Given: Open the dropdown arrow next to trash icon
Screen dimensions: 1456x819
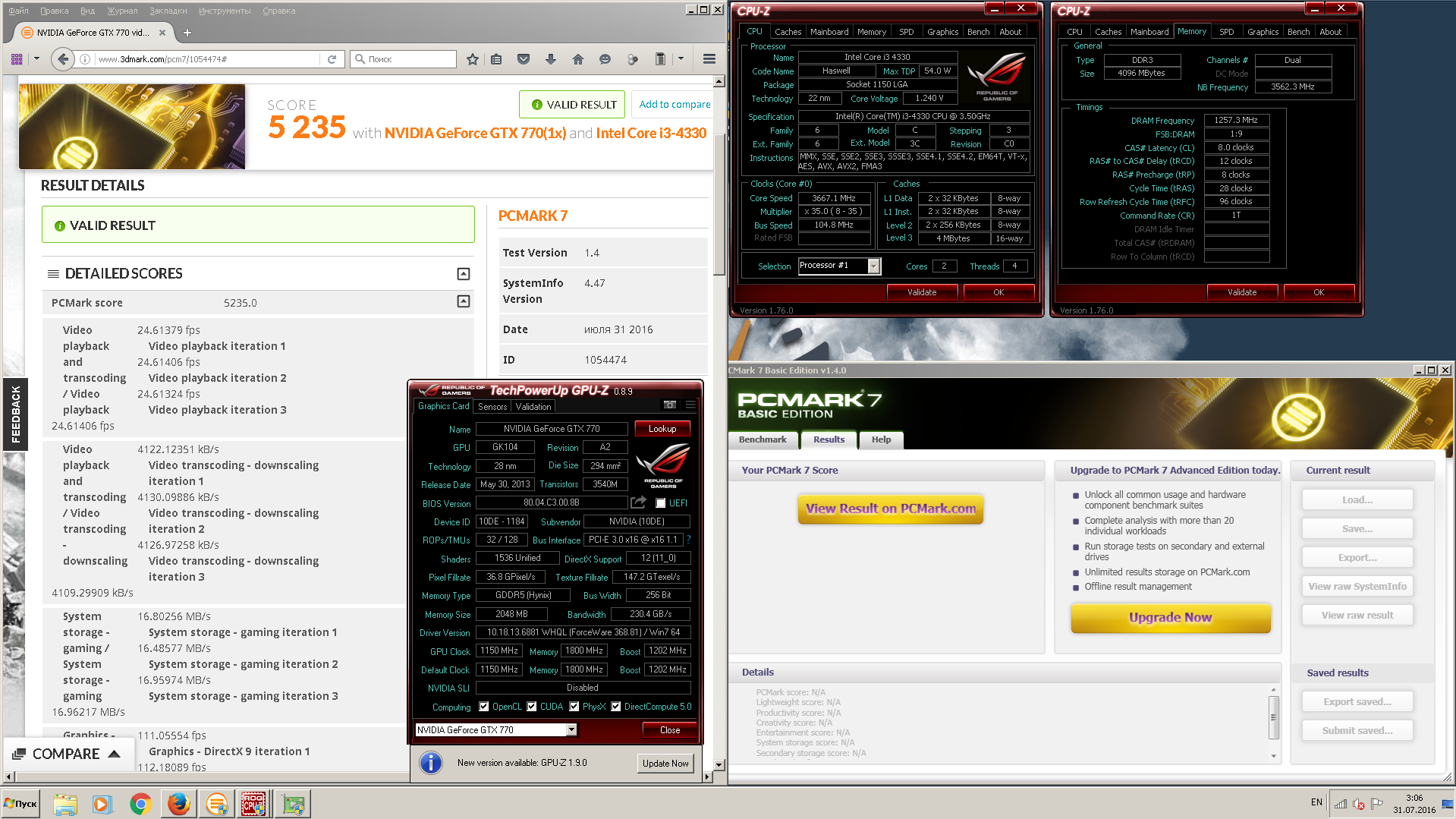Looking at the screenshot, I should tap(681, 58).
